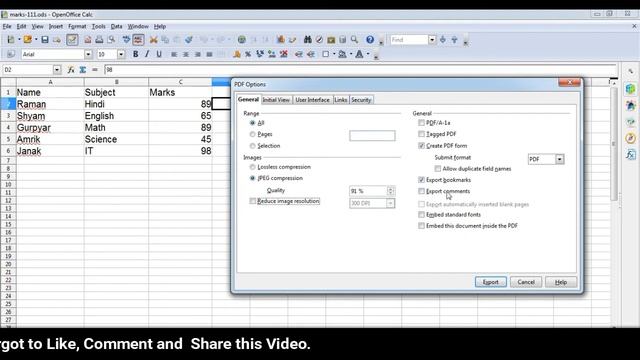
Task: Enable the Export comments checkbox
Action: pos(421,191)
